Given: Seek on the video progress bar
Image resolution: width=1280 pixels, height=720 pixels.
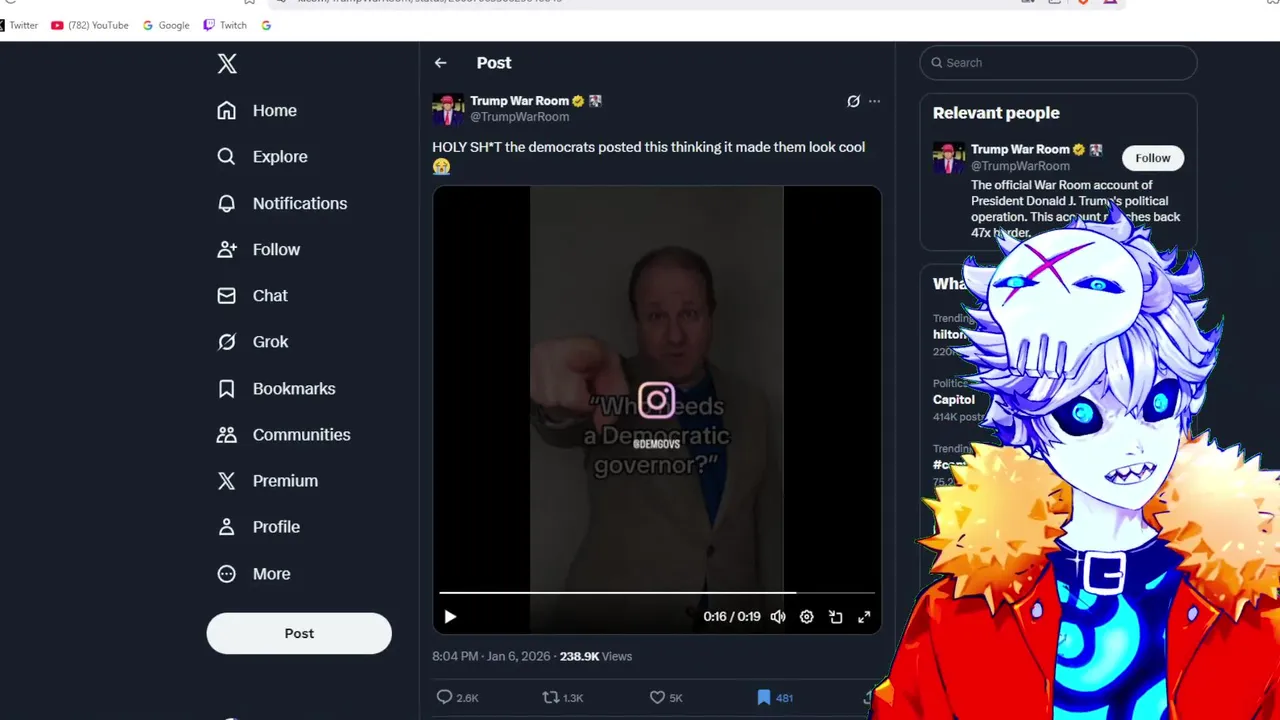Looking at the screenshot, I should (x=657, y=593).
